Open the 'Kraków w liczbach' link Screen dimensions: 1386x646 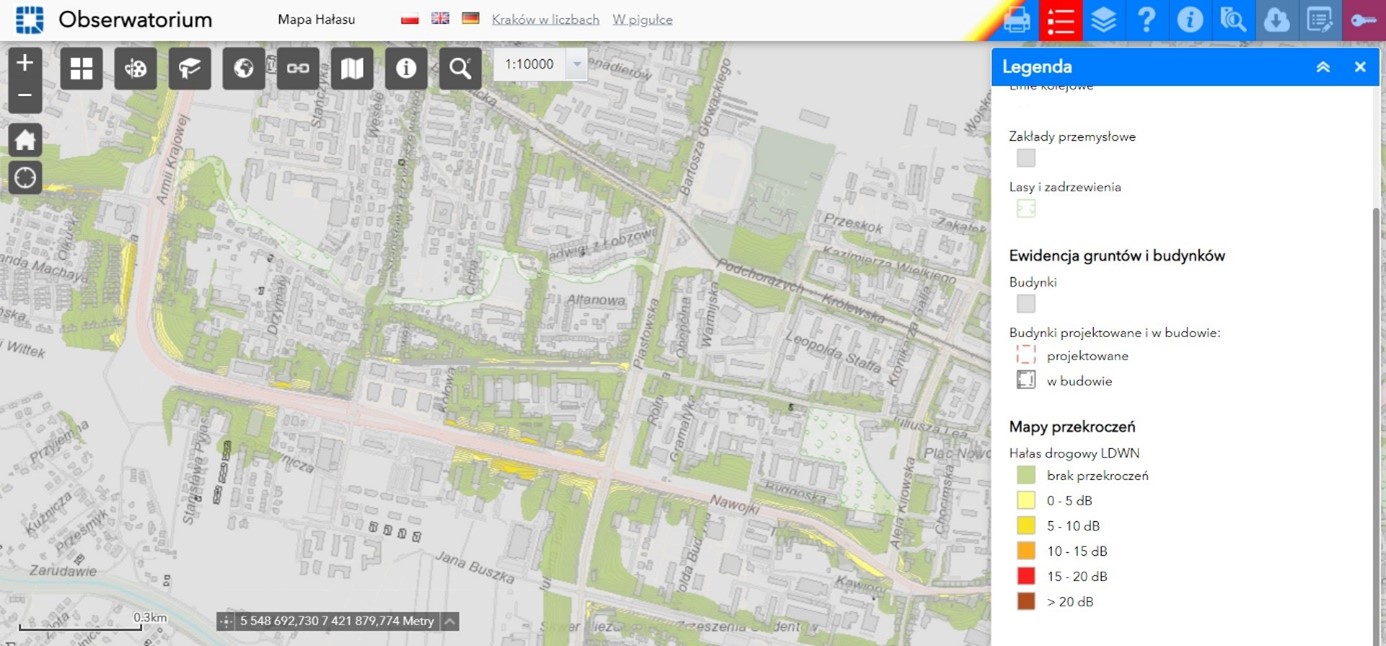click(545, 19)
